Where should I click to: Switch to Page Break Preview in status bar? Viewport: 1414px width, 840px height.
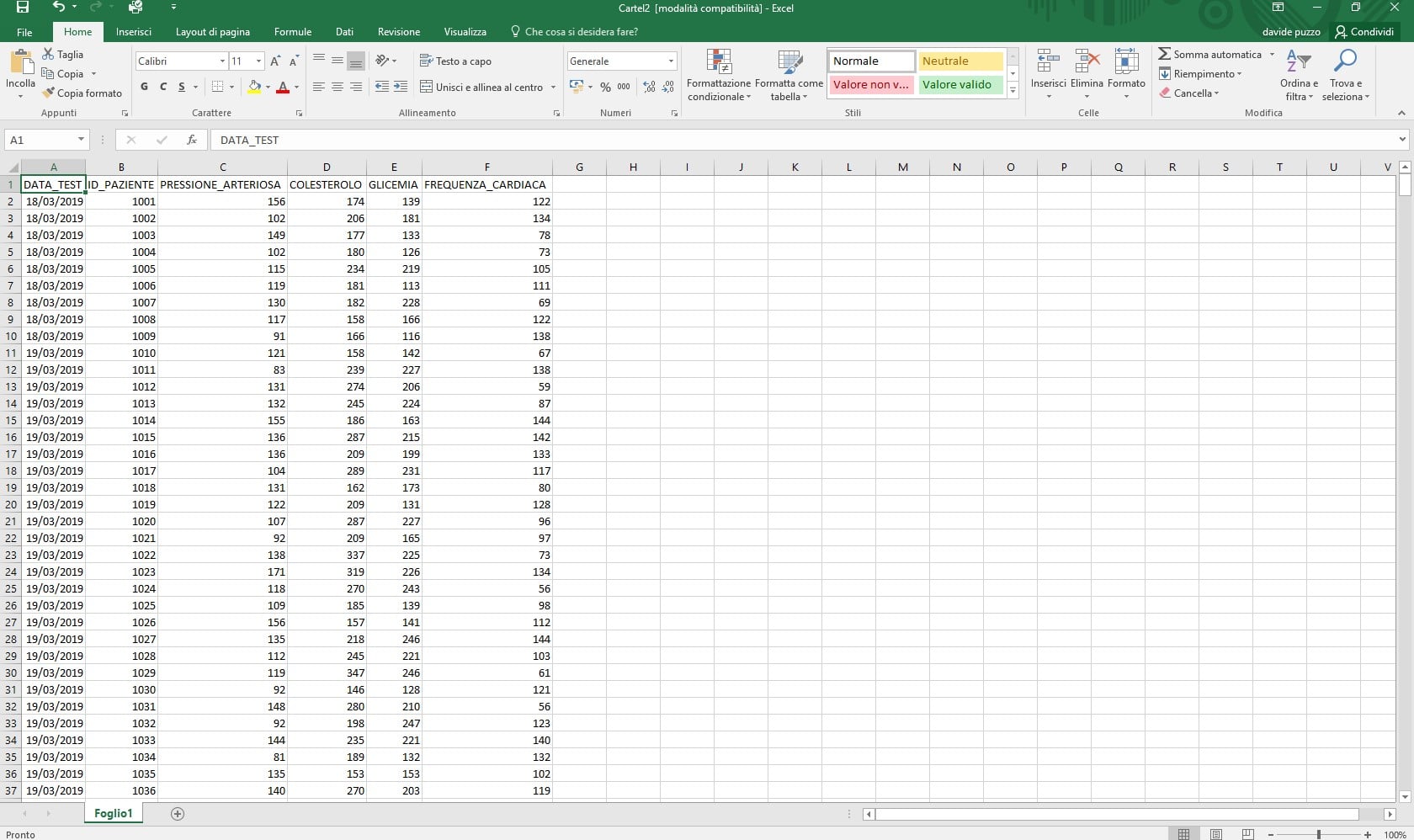(1248, 833)
